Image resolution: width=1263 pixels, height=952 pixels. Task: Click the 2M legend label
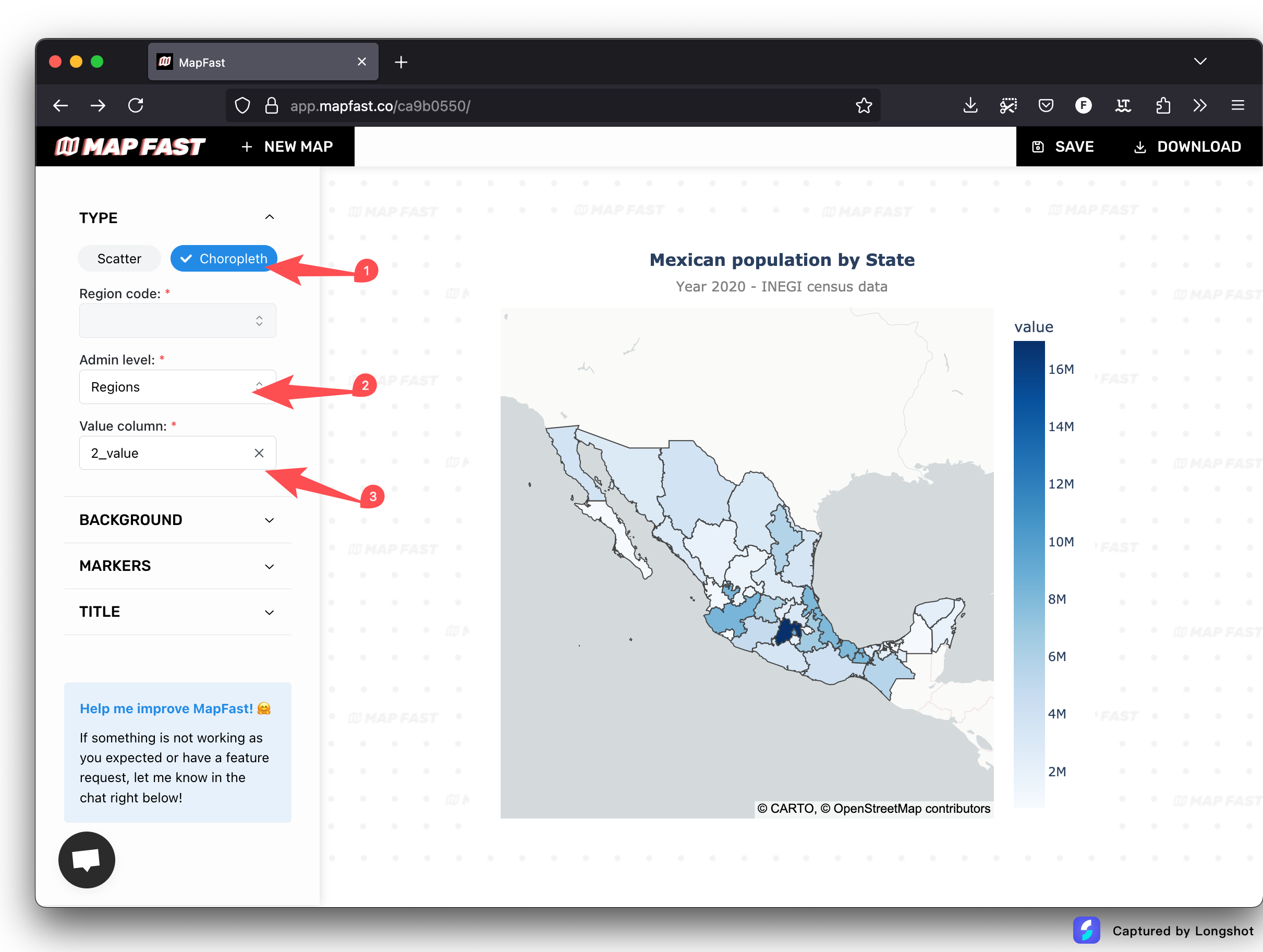(x=1057, y=772)
